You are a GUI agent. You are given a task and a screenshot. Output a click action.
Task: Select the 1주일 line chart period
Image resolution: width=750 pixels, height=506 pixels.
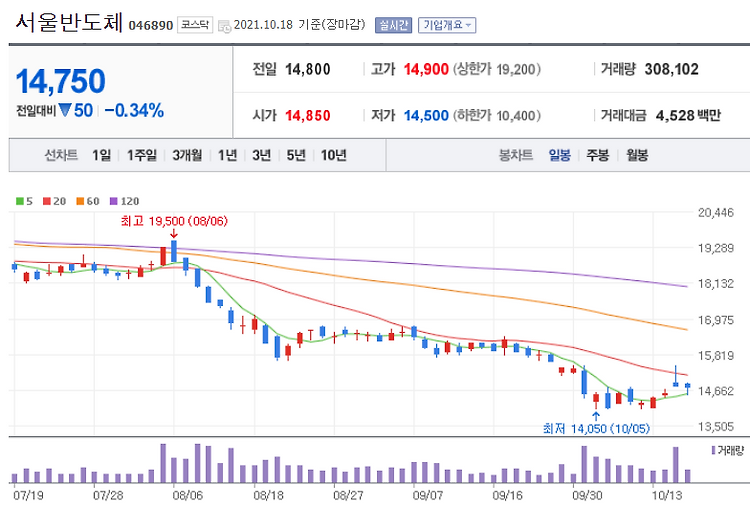142,155
